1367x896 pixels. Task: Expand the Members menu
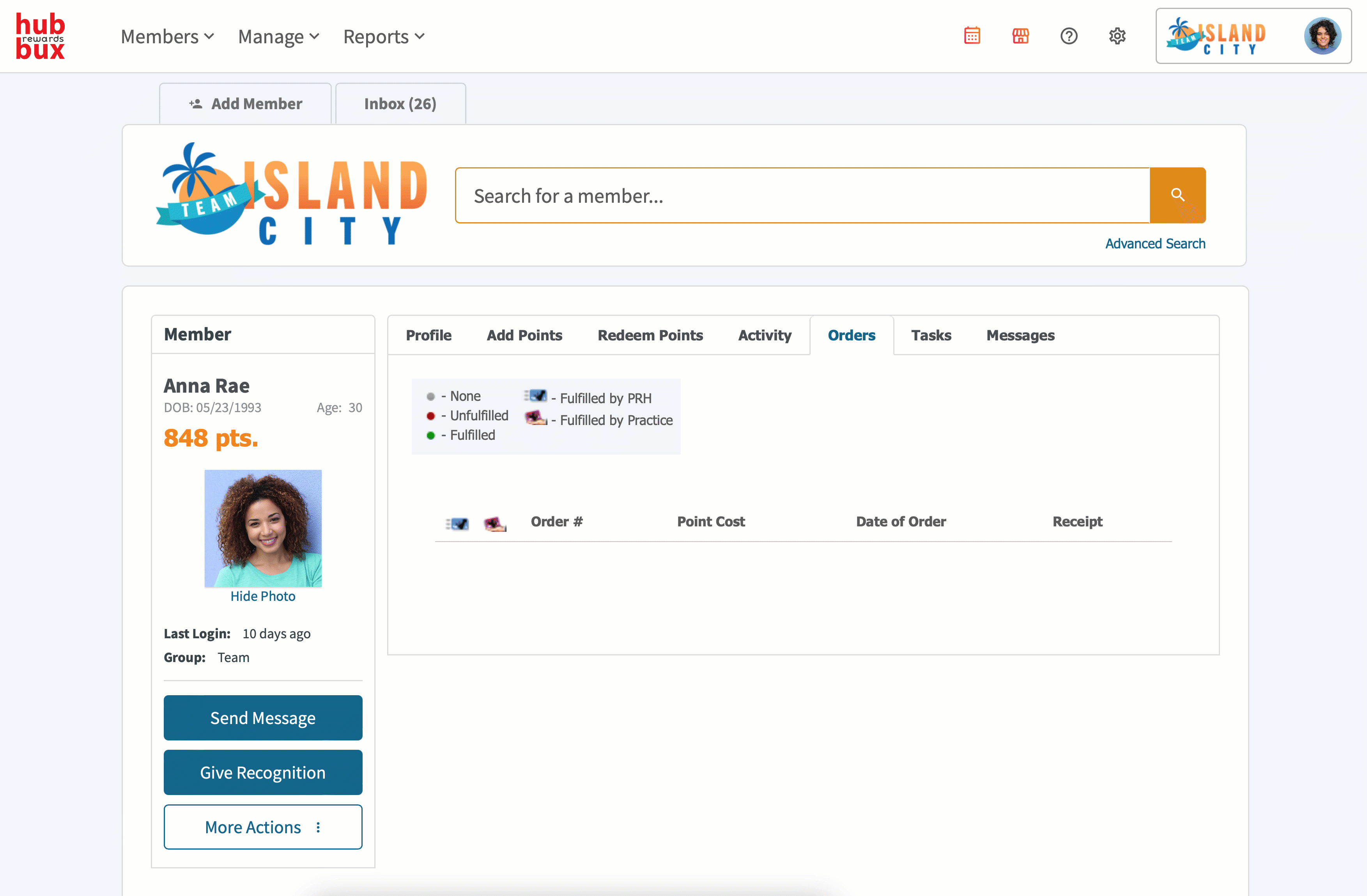coord(167,37)
